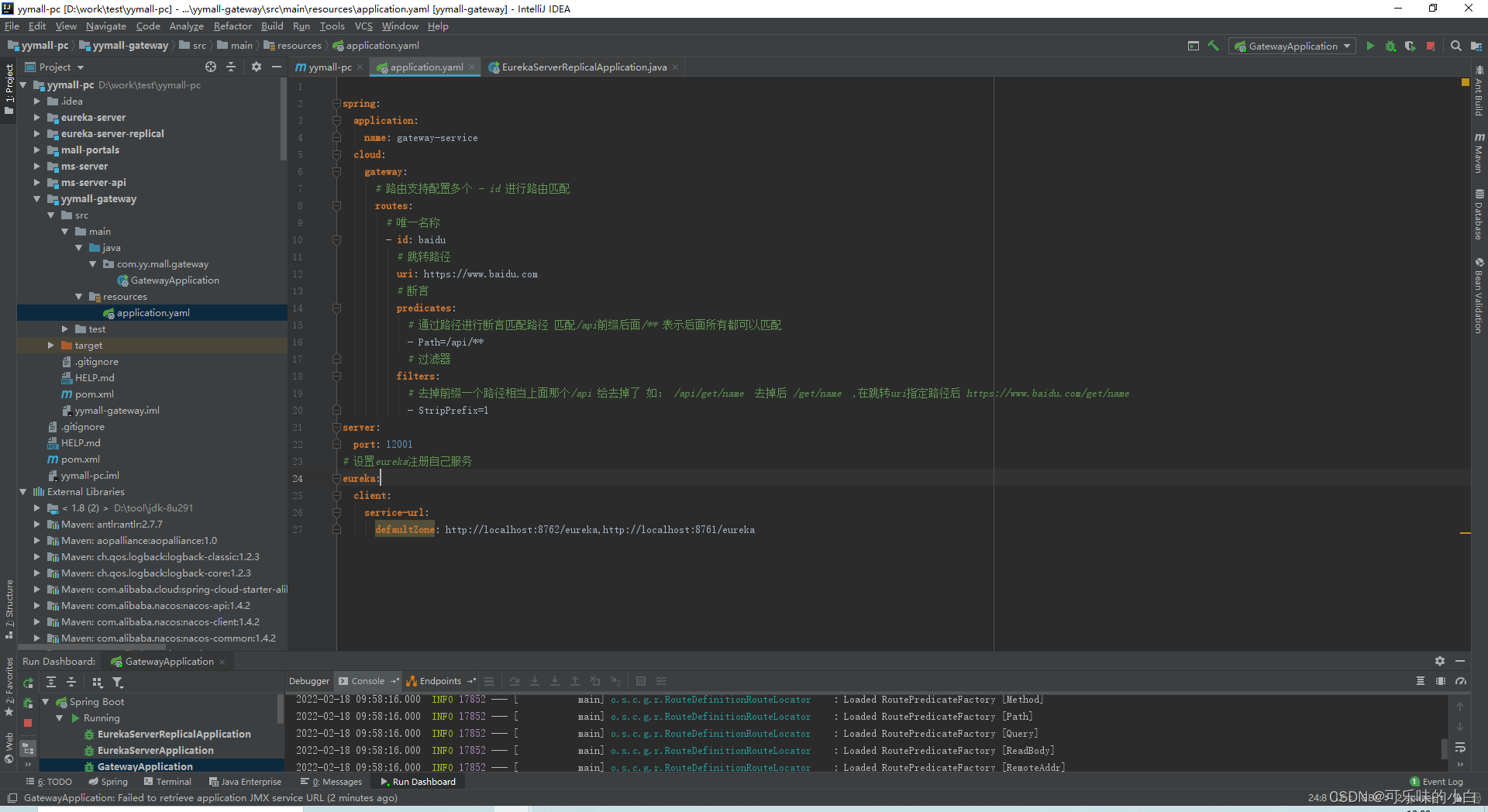Image resolution: width=1488 pixels, height=812 pixels.
Task: Switch to EurekaServerReplicalApplication.java tab
Action: pyautogui.click(x=584, y=67)
